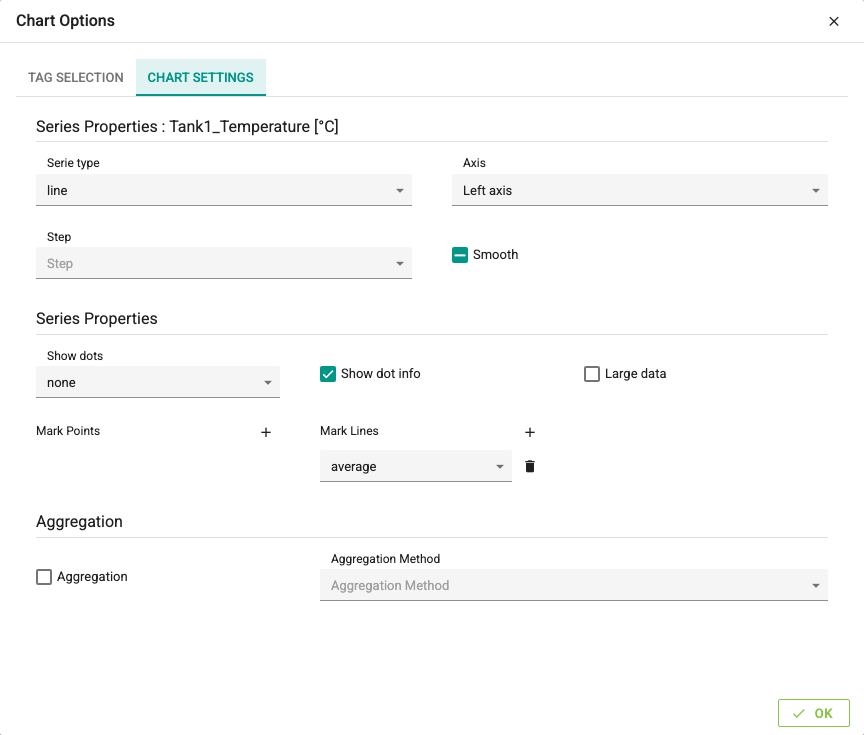Enable the Large data option

592,374
